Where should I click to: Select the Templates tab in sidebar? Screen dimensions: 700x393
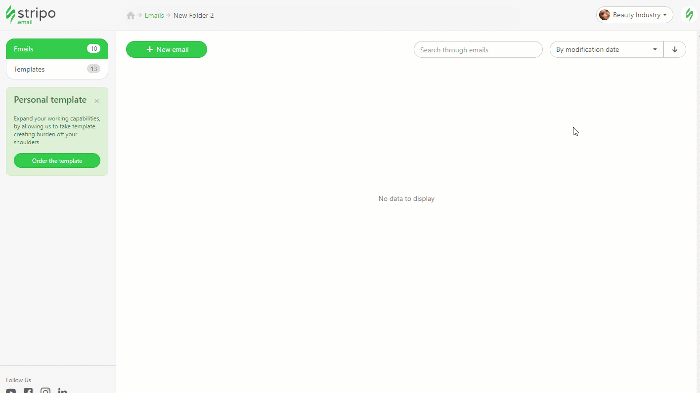[57, 69]
